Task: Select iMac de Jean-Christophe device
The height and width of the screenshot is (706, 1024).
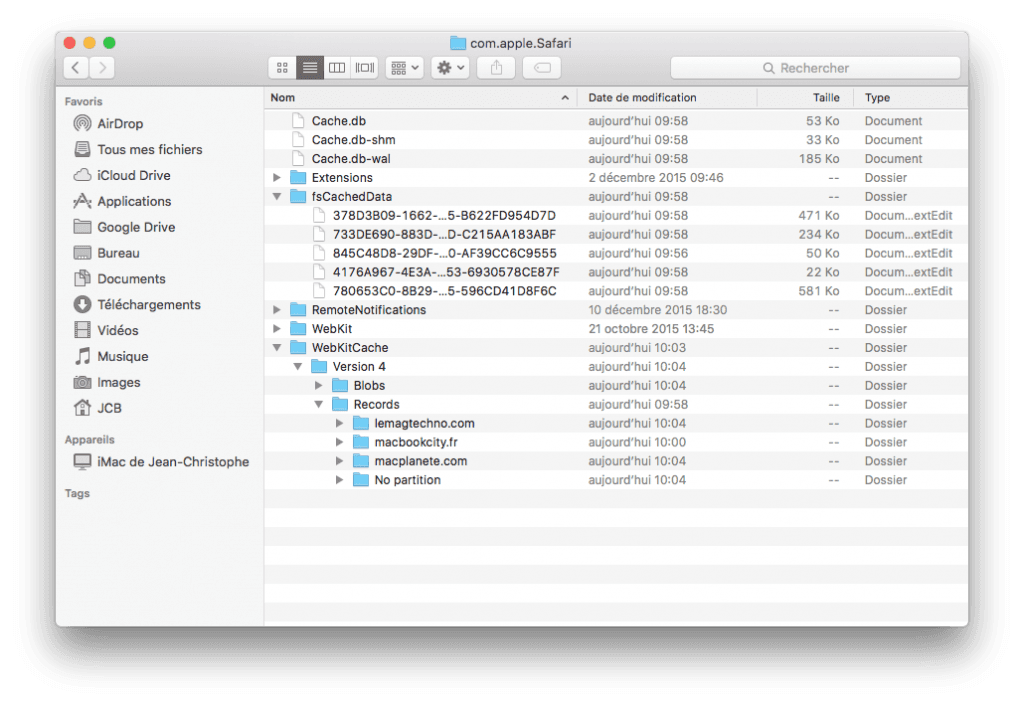Action: click(x=161, y=462)
